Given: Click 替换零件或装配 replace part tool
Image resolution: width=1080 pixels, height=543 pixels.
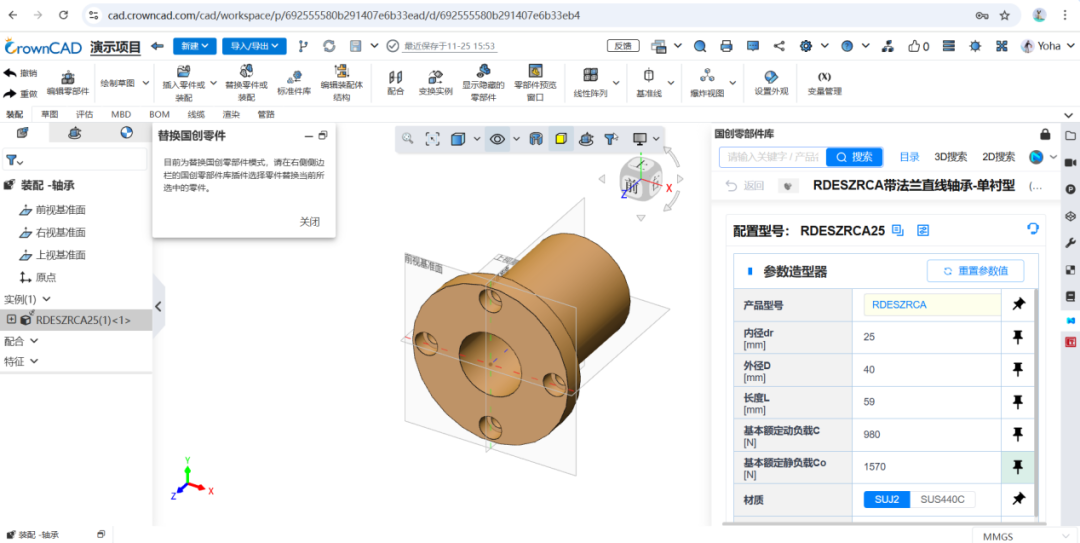Looking at the screenshot, I should tap(246, 83).
